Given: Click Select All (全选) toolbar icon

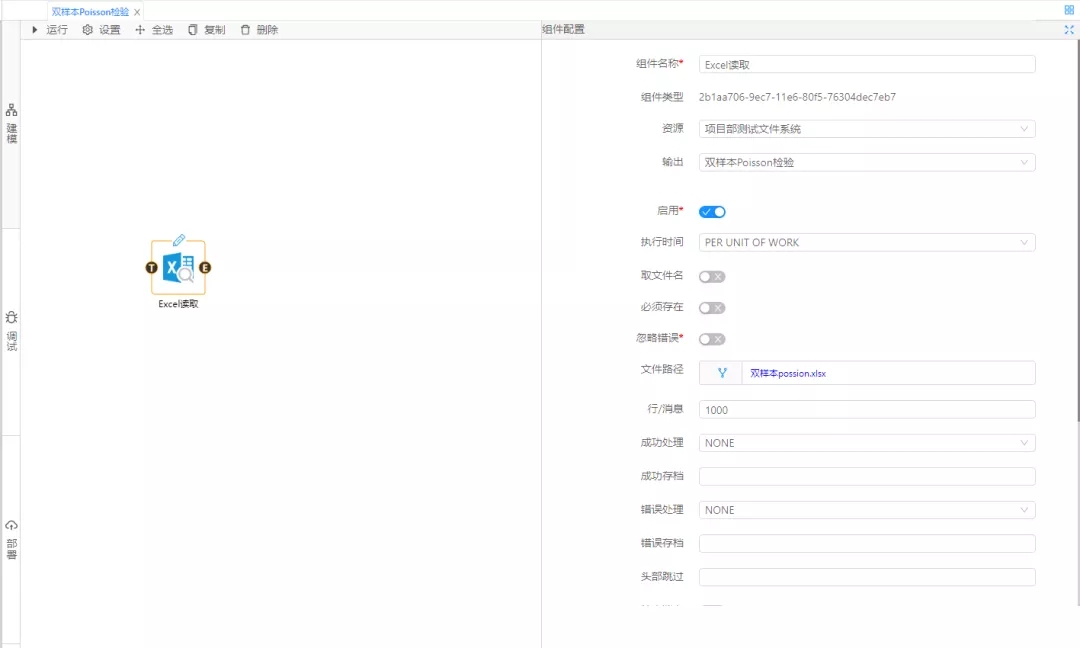Looking at the screenshot, I should tap(140, 30).
